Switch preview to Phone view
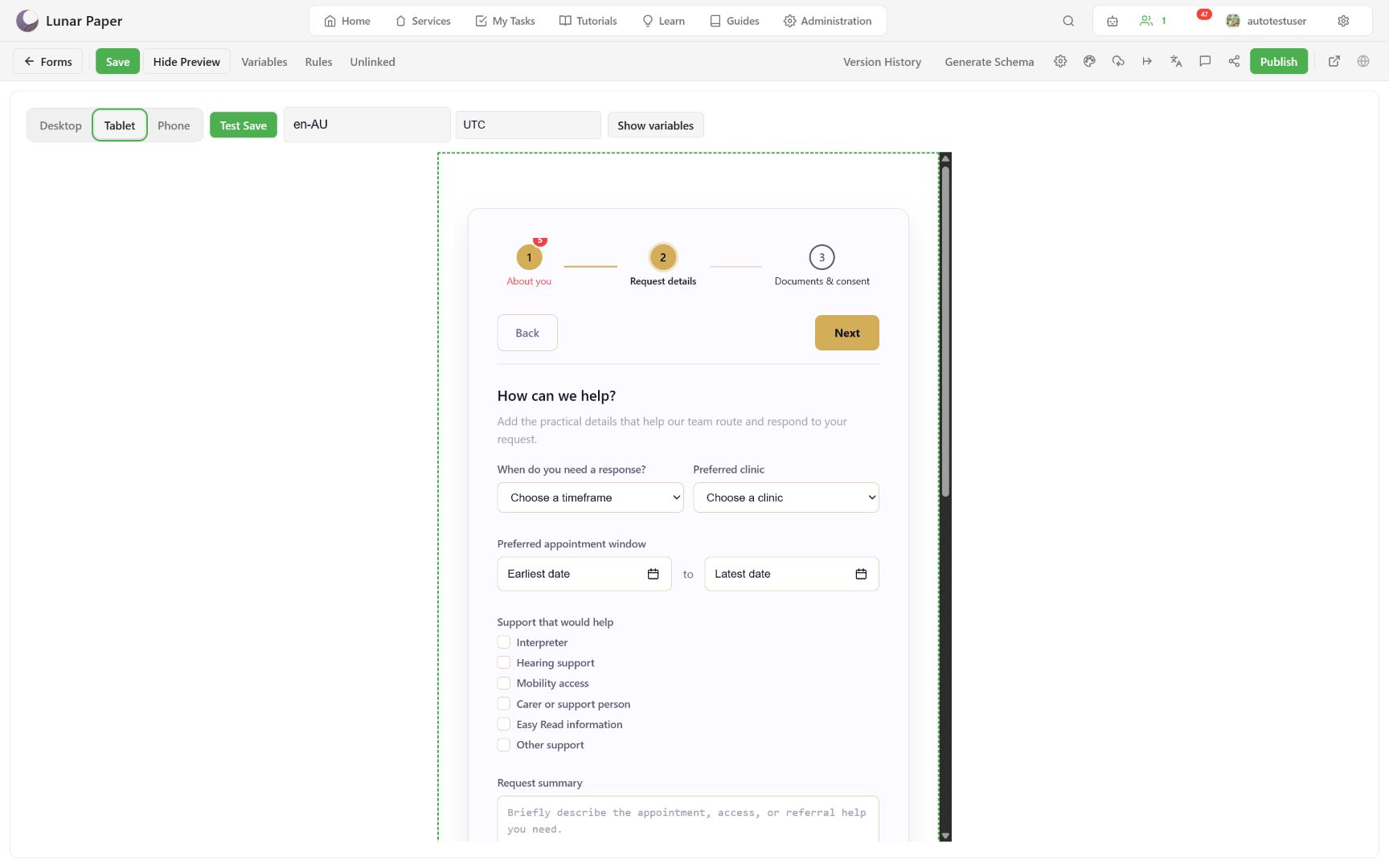Image resolution: width=1389 pixels, height=868 pixels. click(174, 125)
